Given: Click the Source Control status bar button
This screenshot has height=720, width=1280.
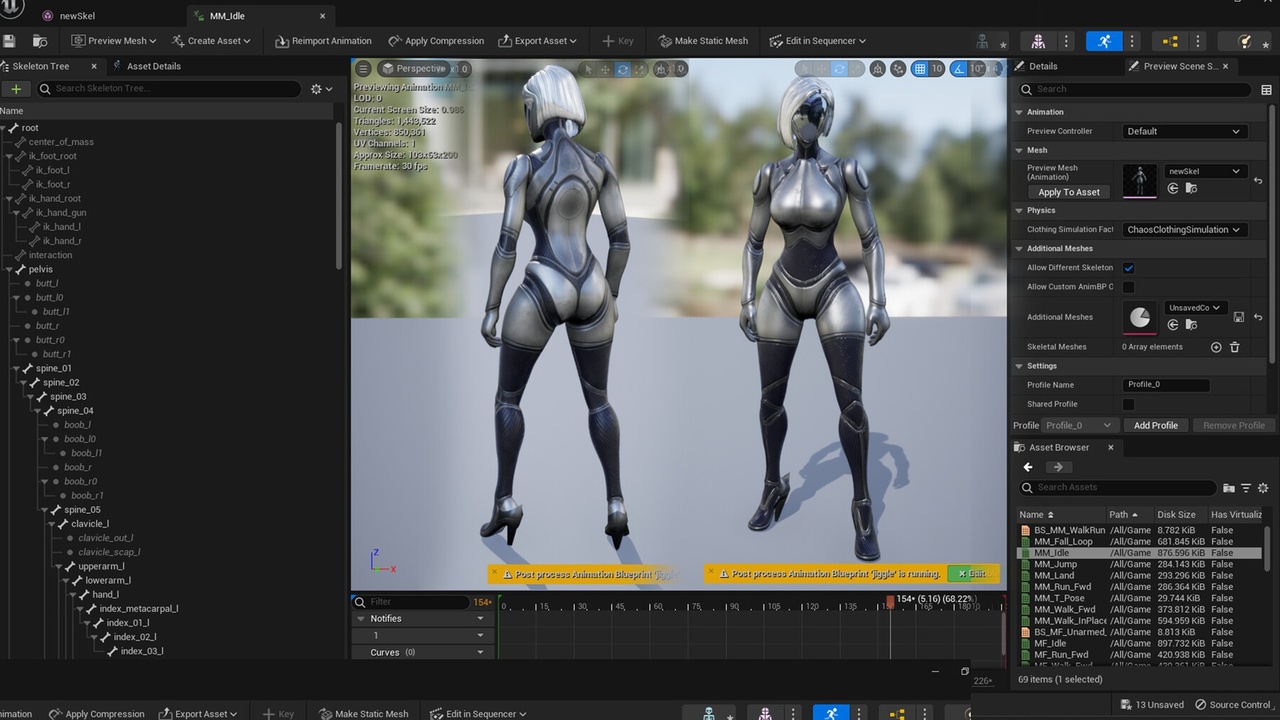Looking at the screenshot, I should (x=1234, y=705).
